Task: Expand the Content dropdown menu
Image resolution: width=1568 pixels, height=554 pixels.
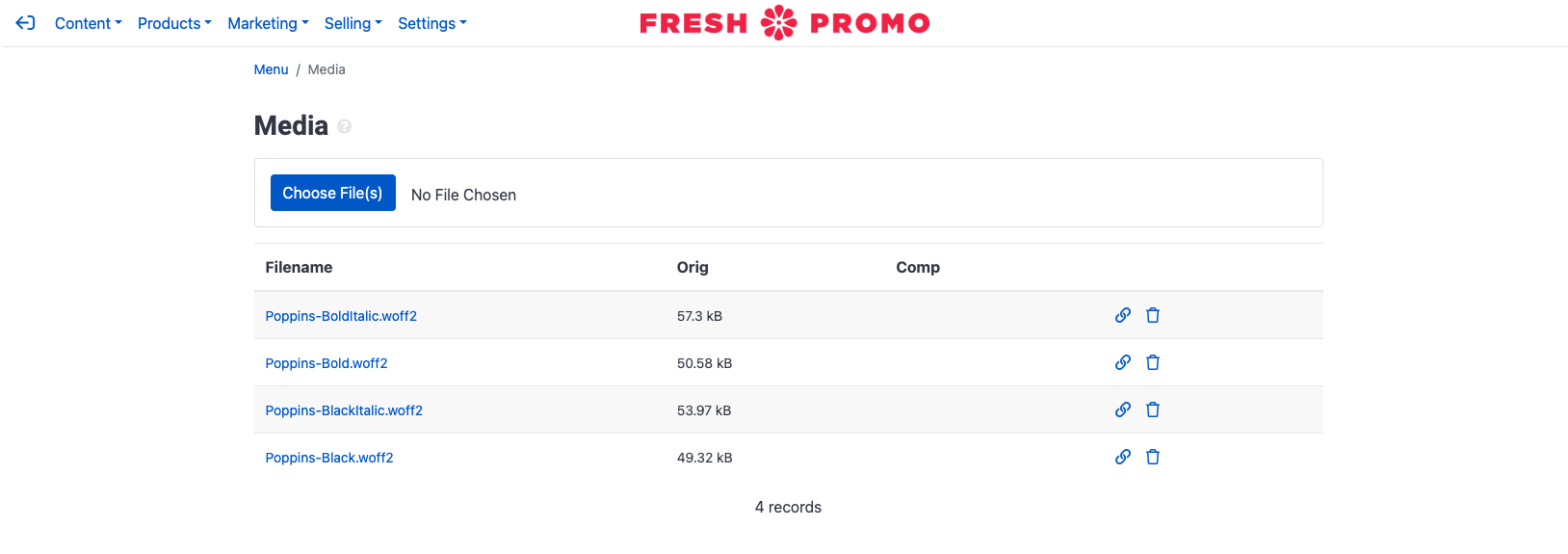Action: [89, 23]
